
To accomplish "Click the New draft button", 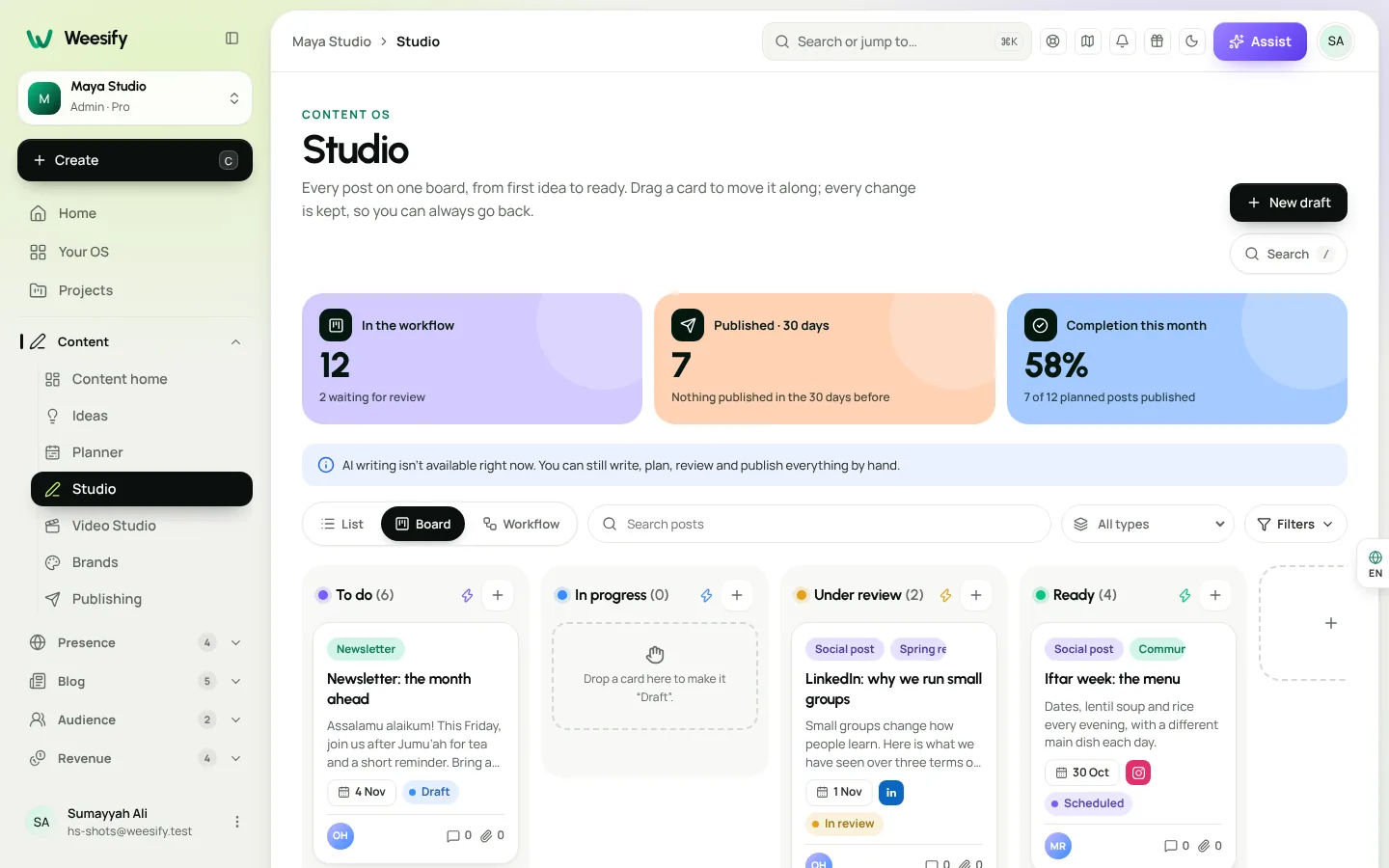I will tap(1289, 203).
